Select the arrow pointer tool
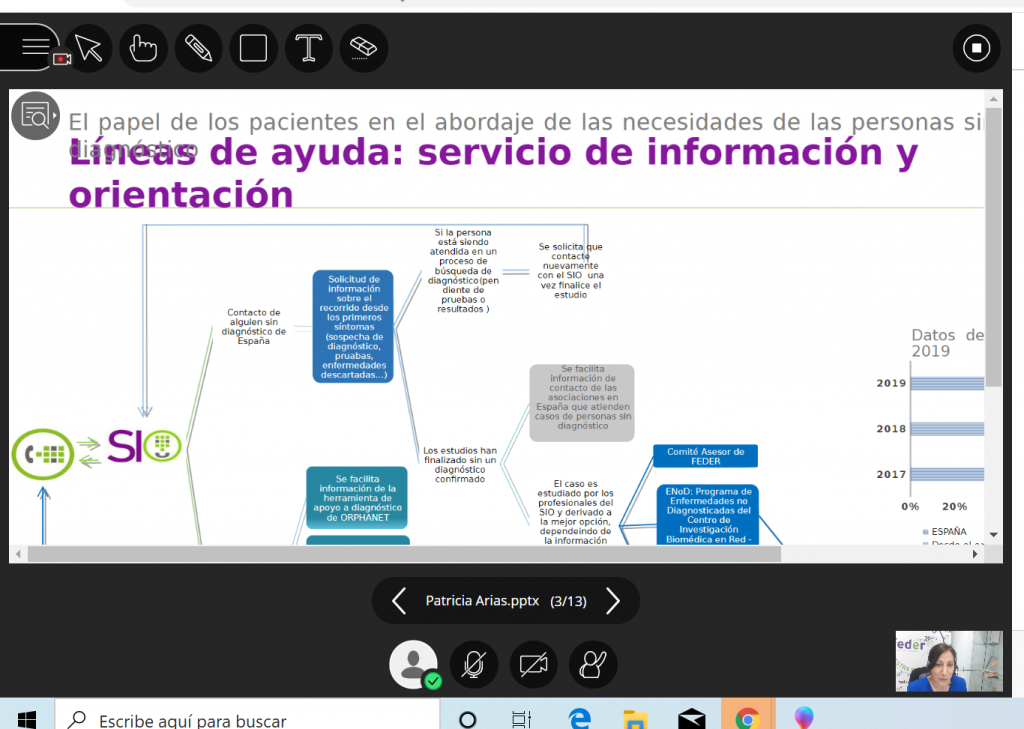Viewport: 1024px width, 729px height. click(88, 48)
